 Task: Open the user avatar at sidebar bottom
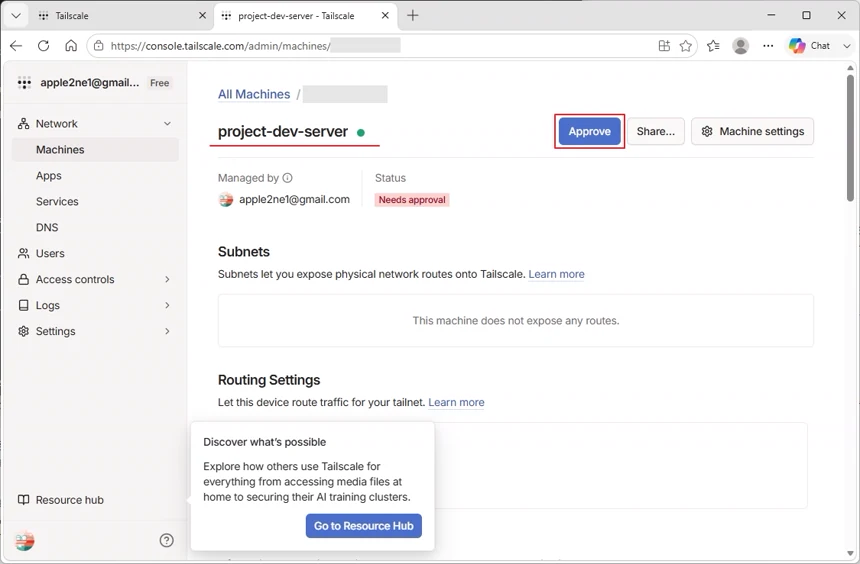pos(24,540)
